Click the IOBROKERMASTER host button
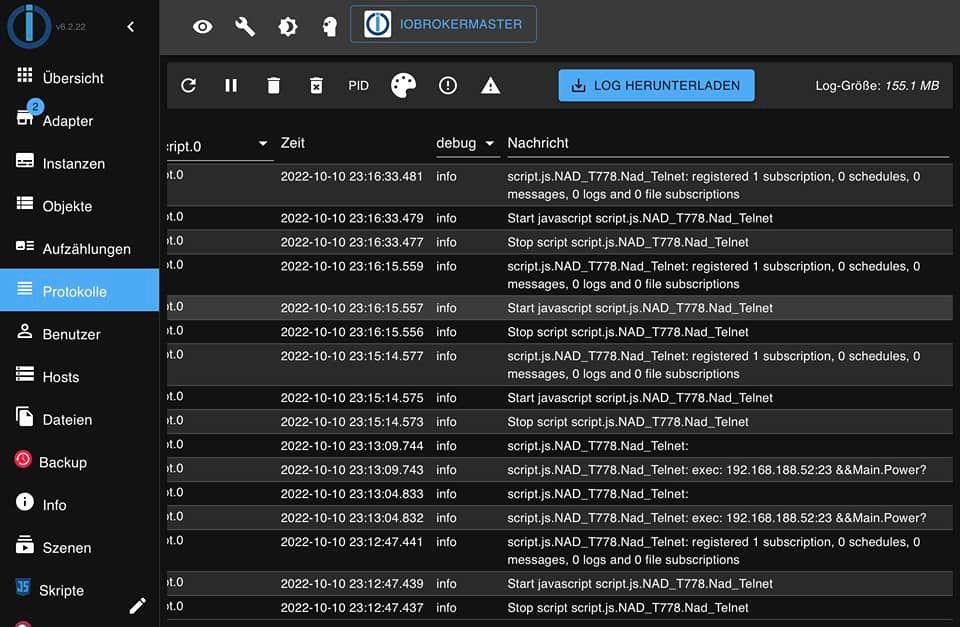This screenshot has width=960, height=627. (x=443, y=24)
